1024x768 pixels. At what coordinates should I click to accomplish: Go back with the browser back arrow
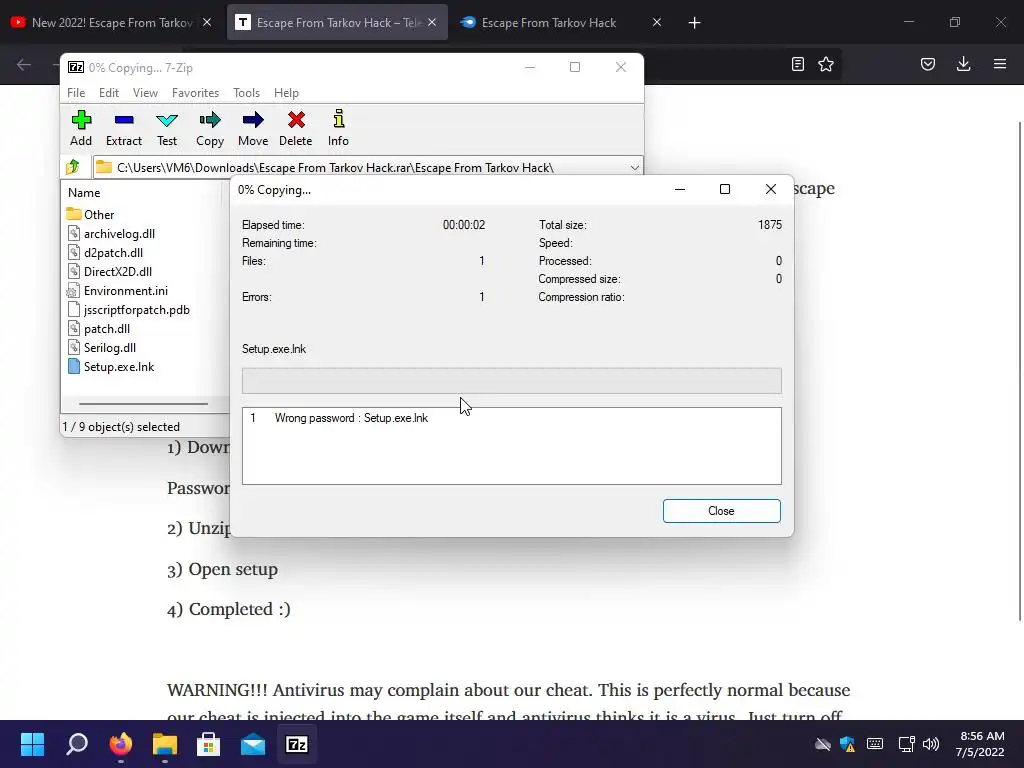[x=24, y=64]
